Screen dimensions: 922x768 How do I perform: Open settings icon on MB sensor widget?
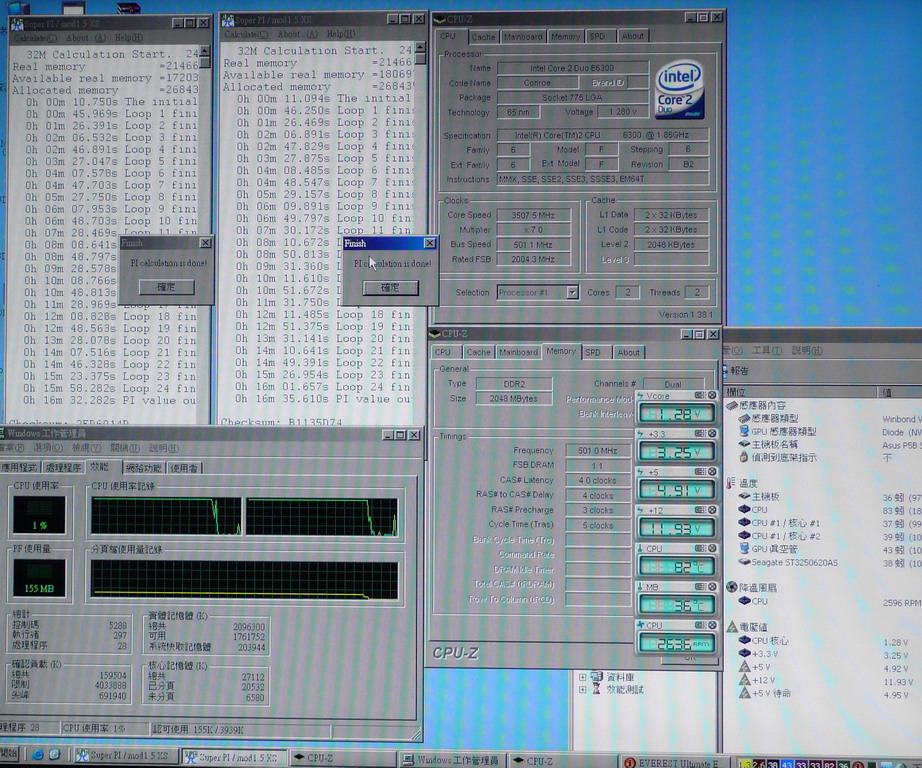(700, 587)
